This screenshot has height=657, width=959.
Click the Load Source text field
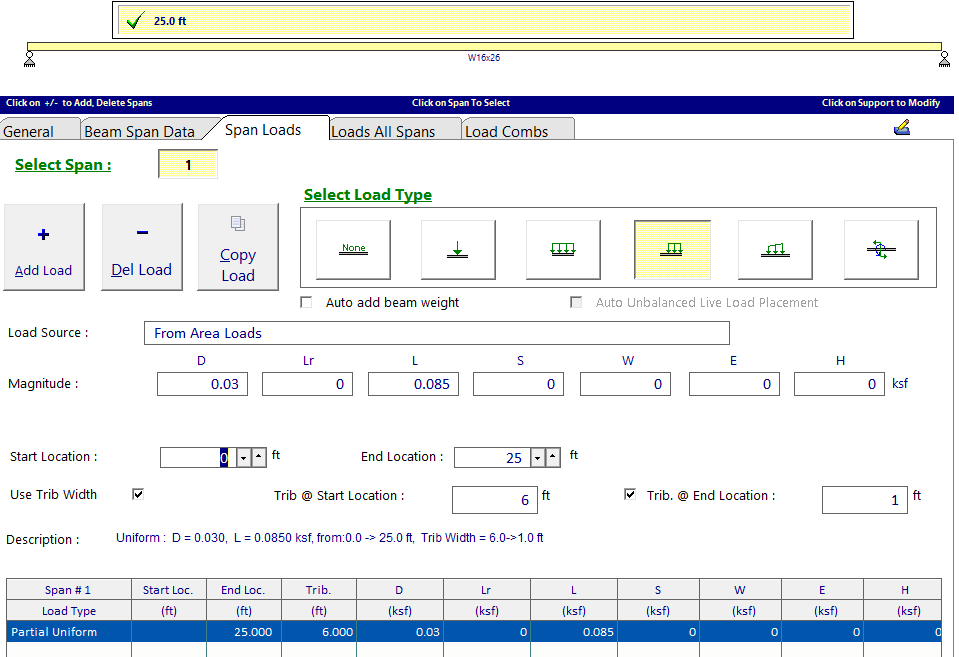[x=437, y=333]
